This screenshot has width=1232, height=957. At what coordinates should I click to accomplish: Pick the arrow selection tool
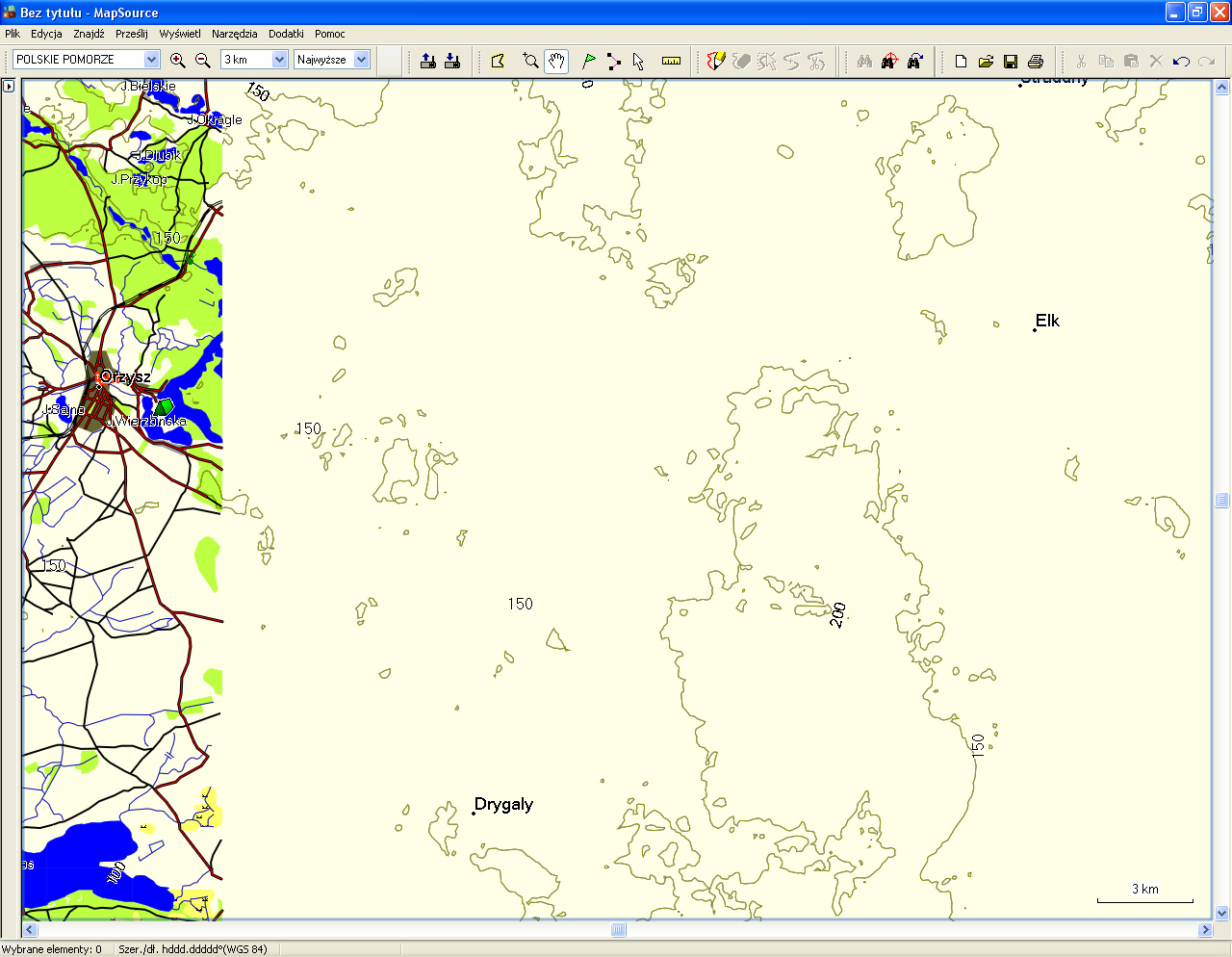[638, 61]
